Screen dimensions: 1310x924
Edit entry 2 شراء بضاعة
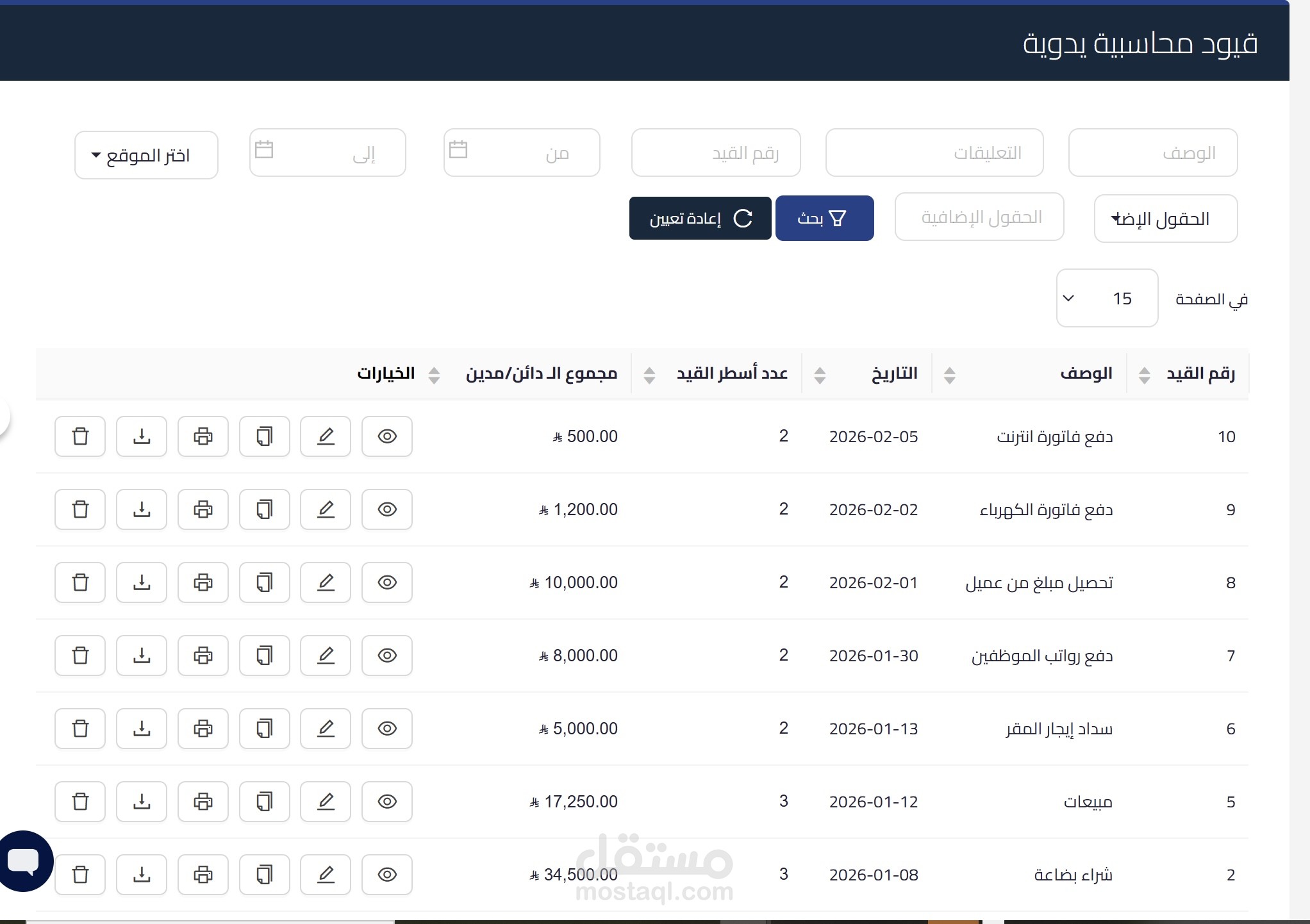click(326, 875)
